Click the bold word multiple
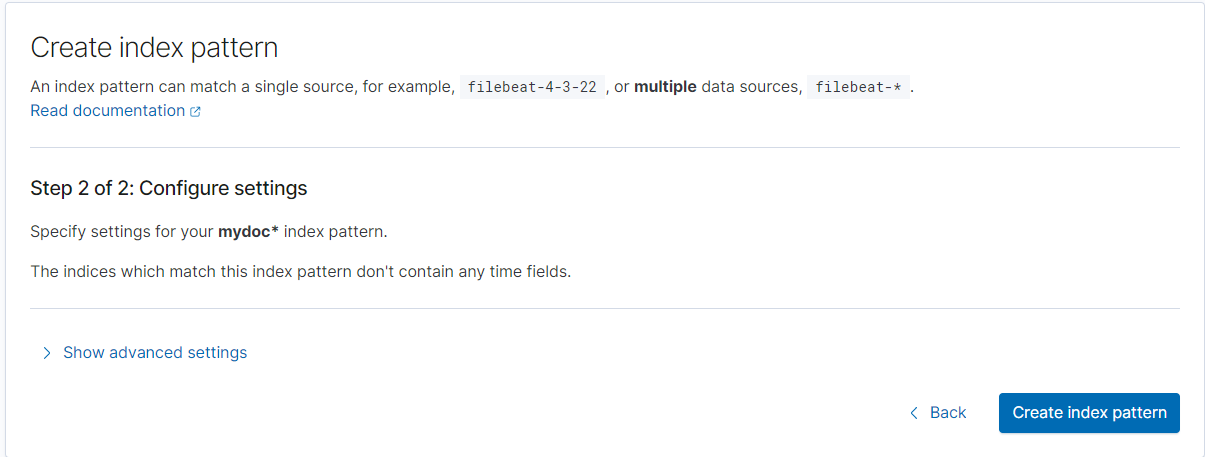This screenshot has height=457, width=1205. pyautogui.click(x=665, y=87)
